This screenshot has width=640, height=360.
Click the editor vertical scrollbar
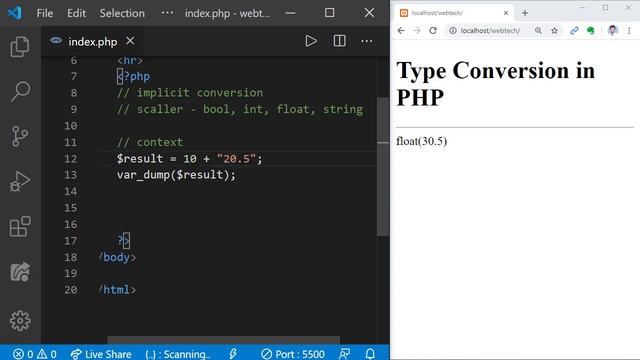click(x=383, y=167)
